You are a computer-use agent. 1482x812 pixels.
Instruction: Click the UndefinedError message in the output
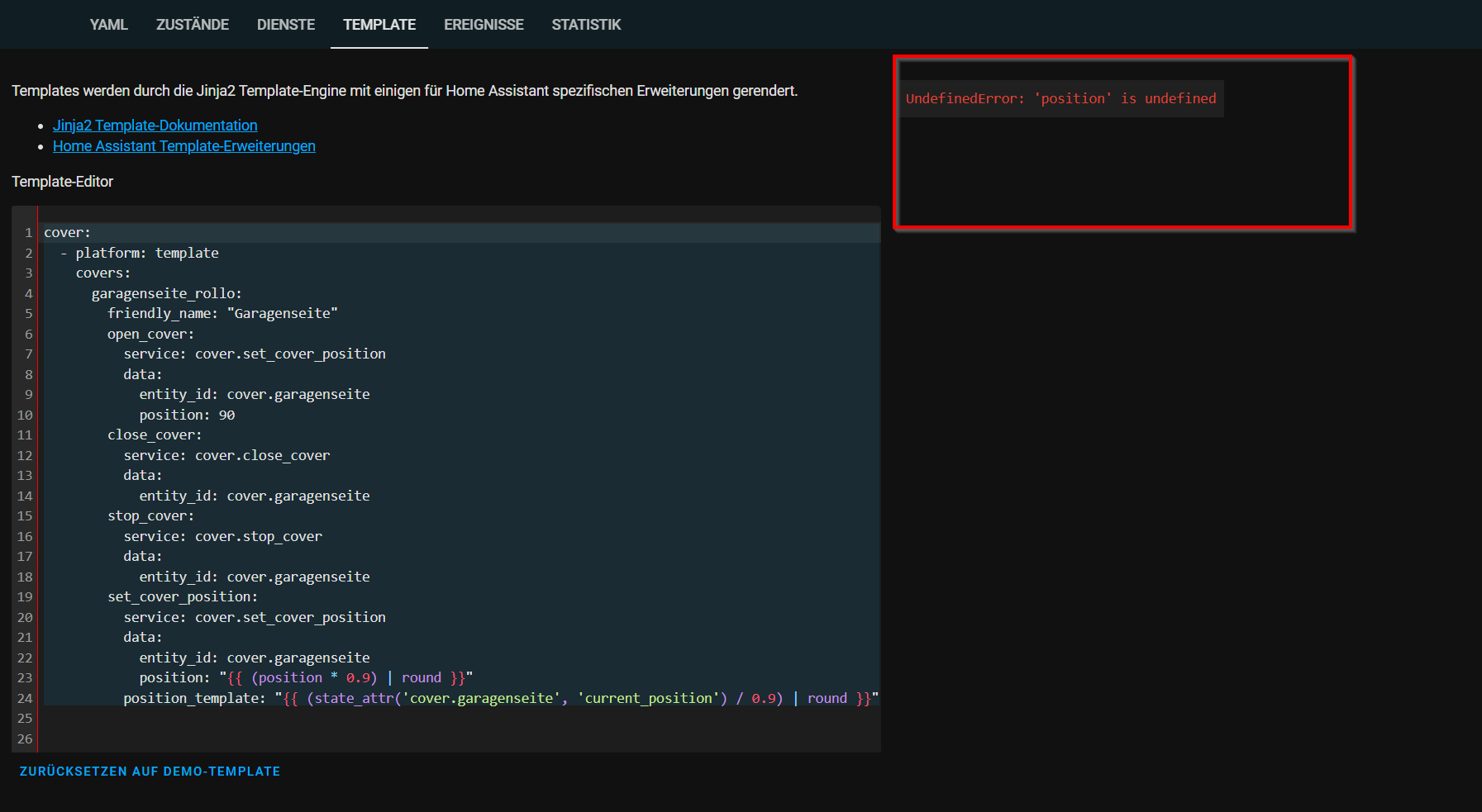point(1060,99)
